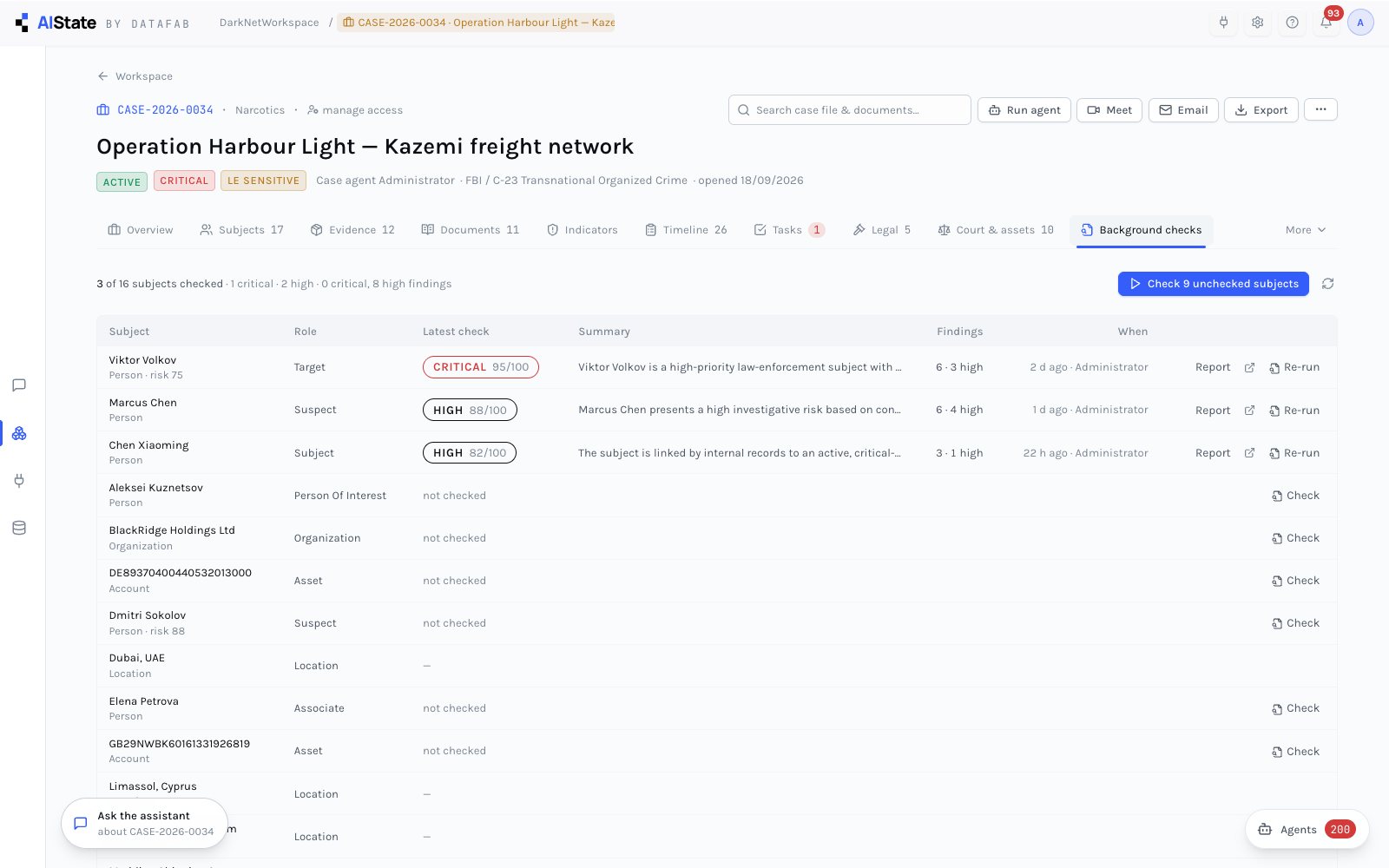This screenshot has height=868, width=1389.
Task: Open database icon in left sidebar
Action: [19, 528]
